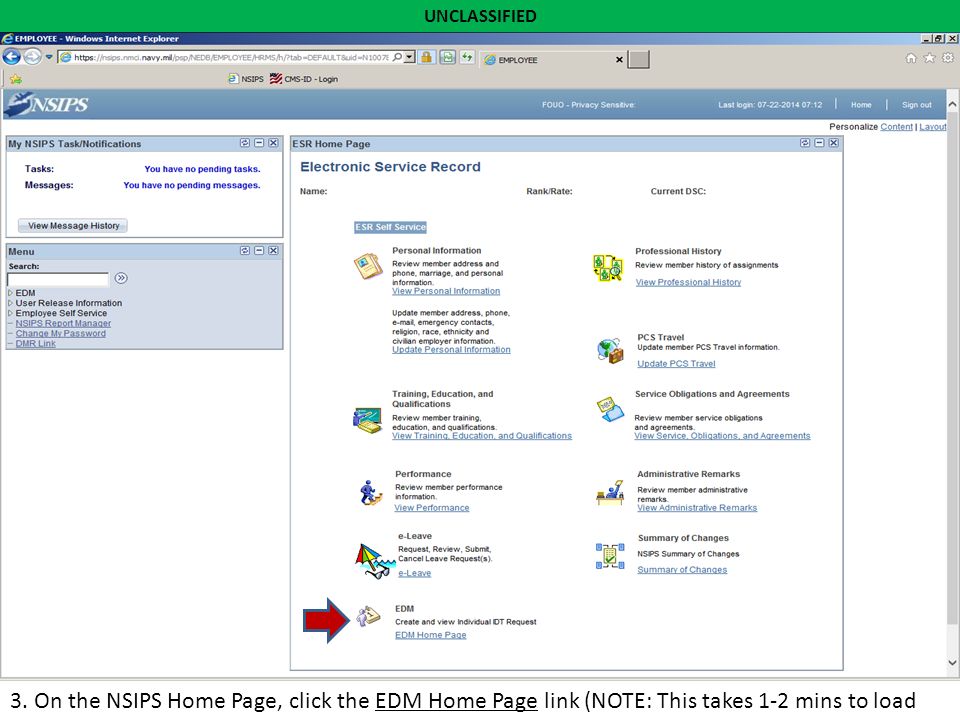This screenshot has width=960, height=720.
Task: Click the Summary of Changes checklist icon
Action: point(610,555)
